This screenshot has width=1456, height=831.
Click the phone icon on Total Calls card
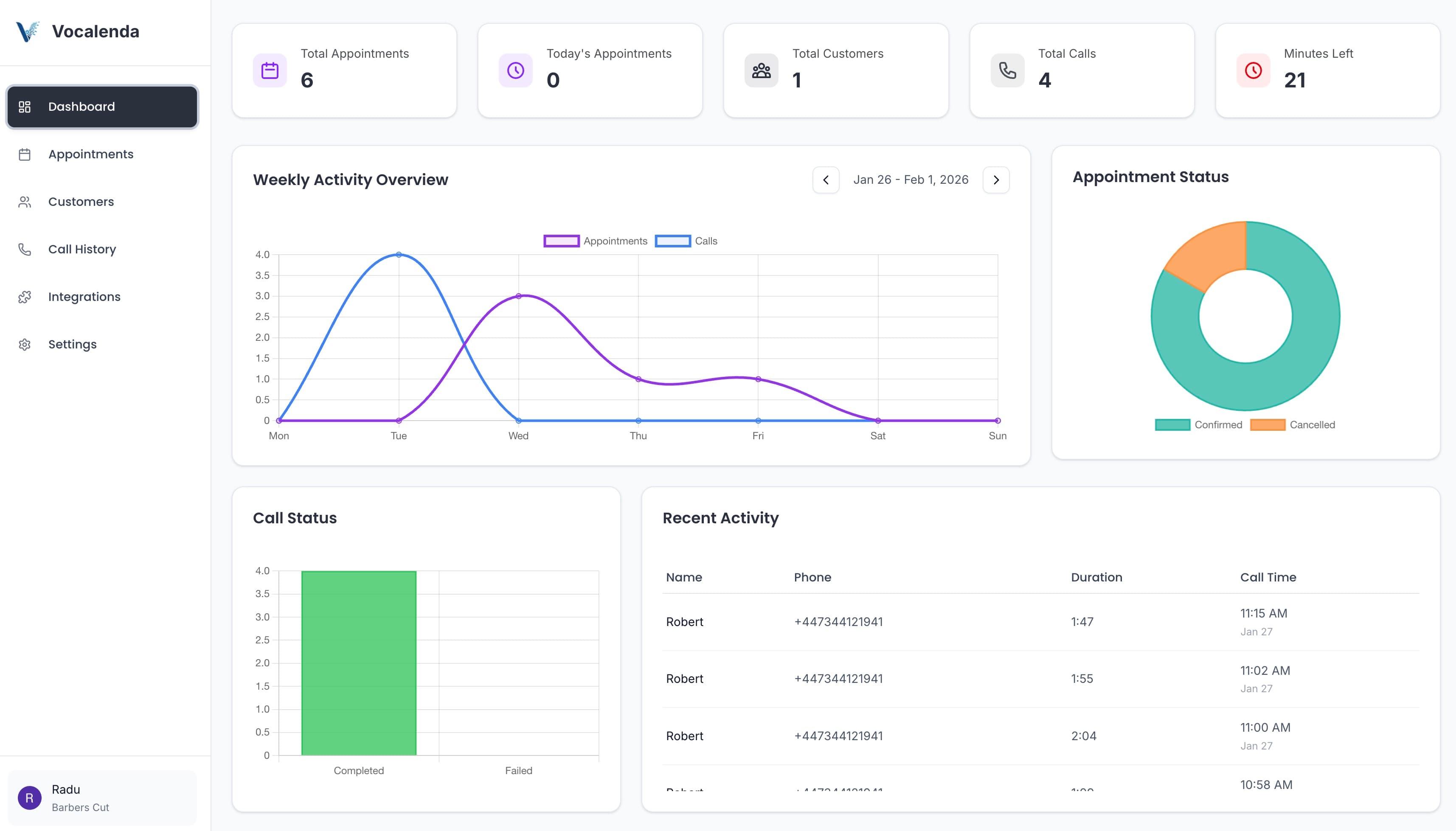tap(1006, 70)
